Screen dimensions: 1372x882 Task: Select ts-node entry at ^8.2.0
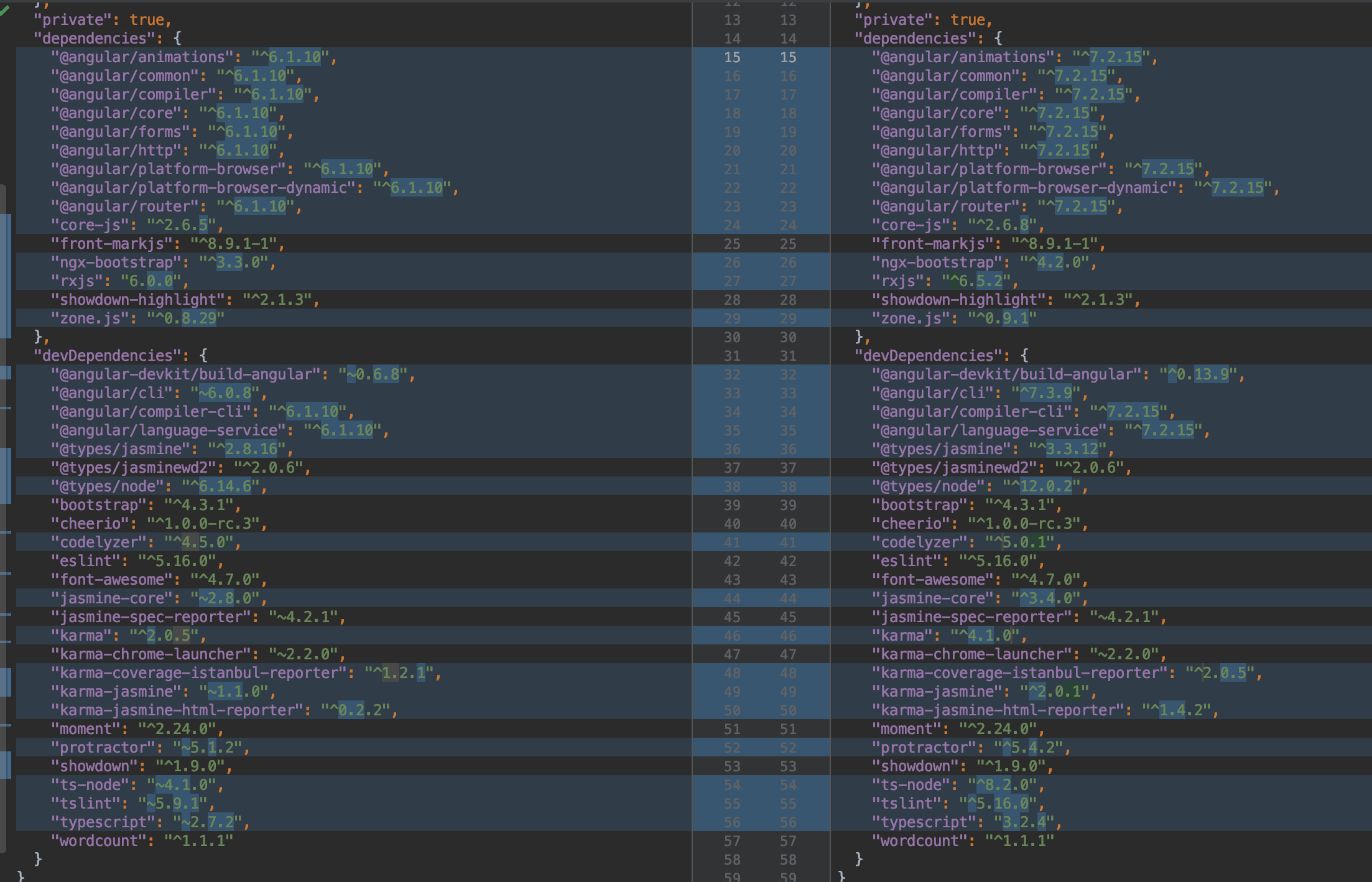(958, 785)
